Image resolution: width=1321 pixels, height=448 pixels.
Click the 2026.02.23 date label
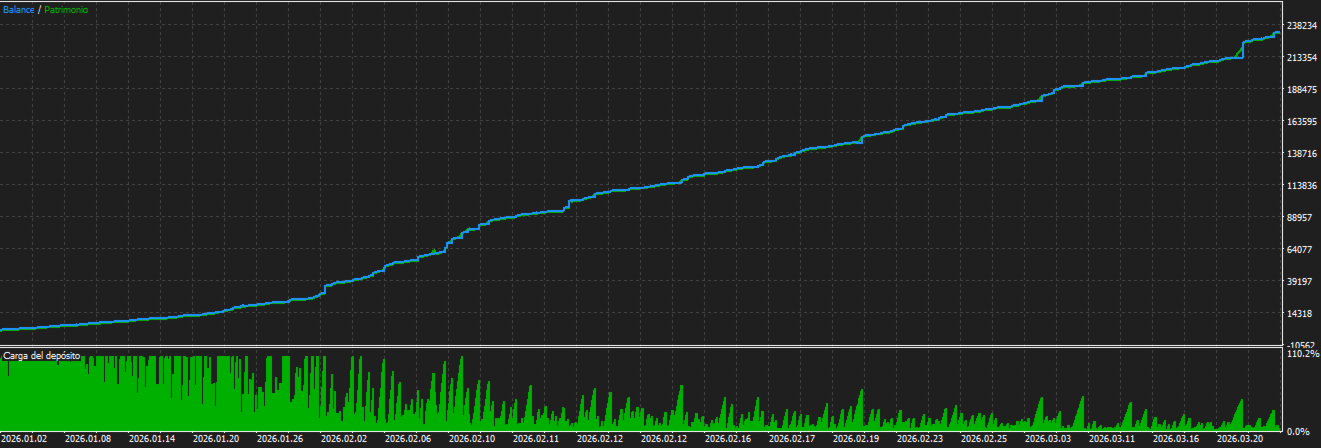coord(920,438)
